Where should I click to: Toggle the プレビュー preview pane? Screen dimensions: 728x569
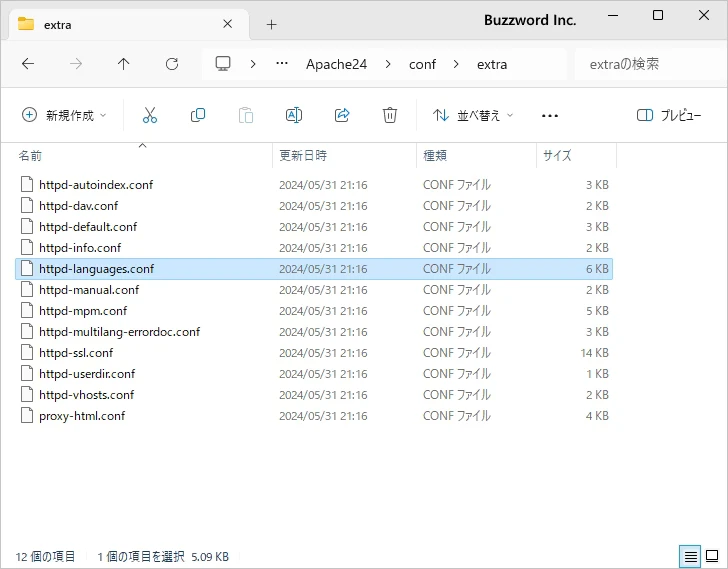[669, 115]
